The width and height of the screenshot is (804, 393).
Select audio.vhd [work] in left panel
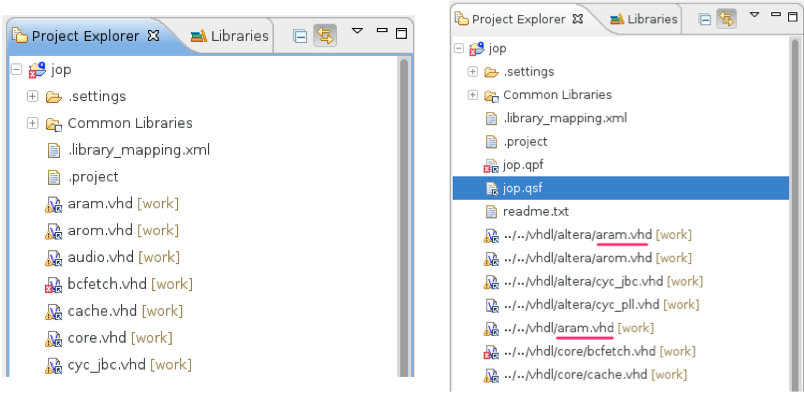click(124, 257)
